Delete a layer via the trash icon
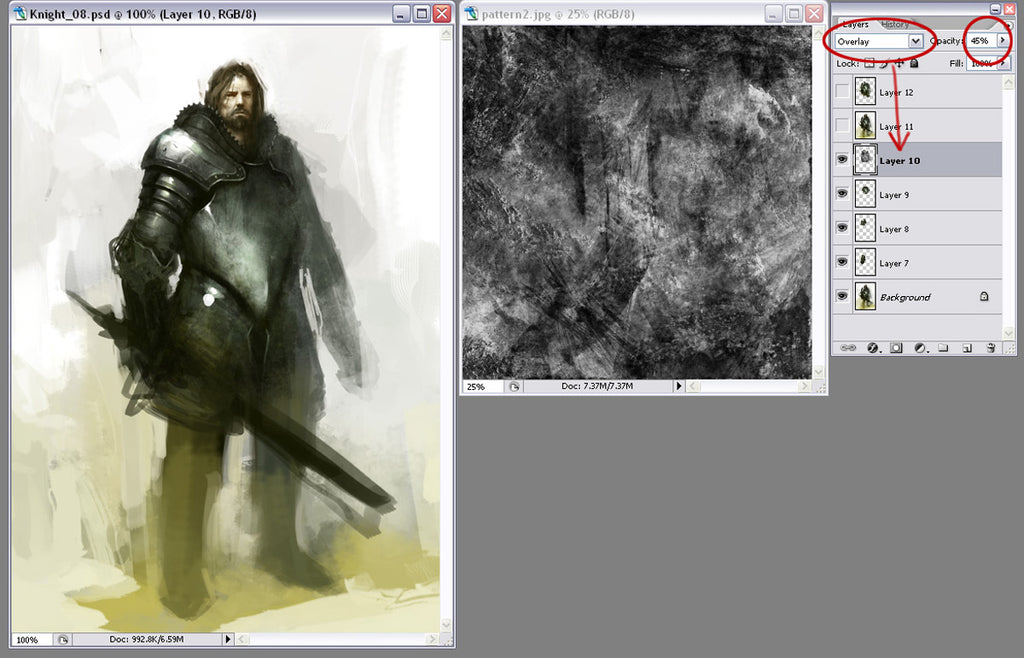The height and width of the screenshot is (658, 1024). pos(990,347)
